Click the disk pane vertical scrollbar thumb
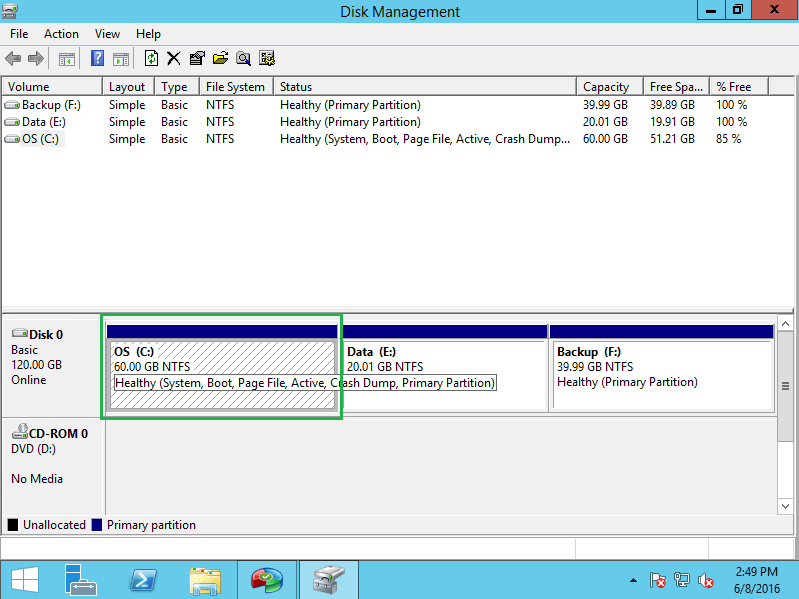This screenshot has width=799, height=599. 785,386
